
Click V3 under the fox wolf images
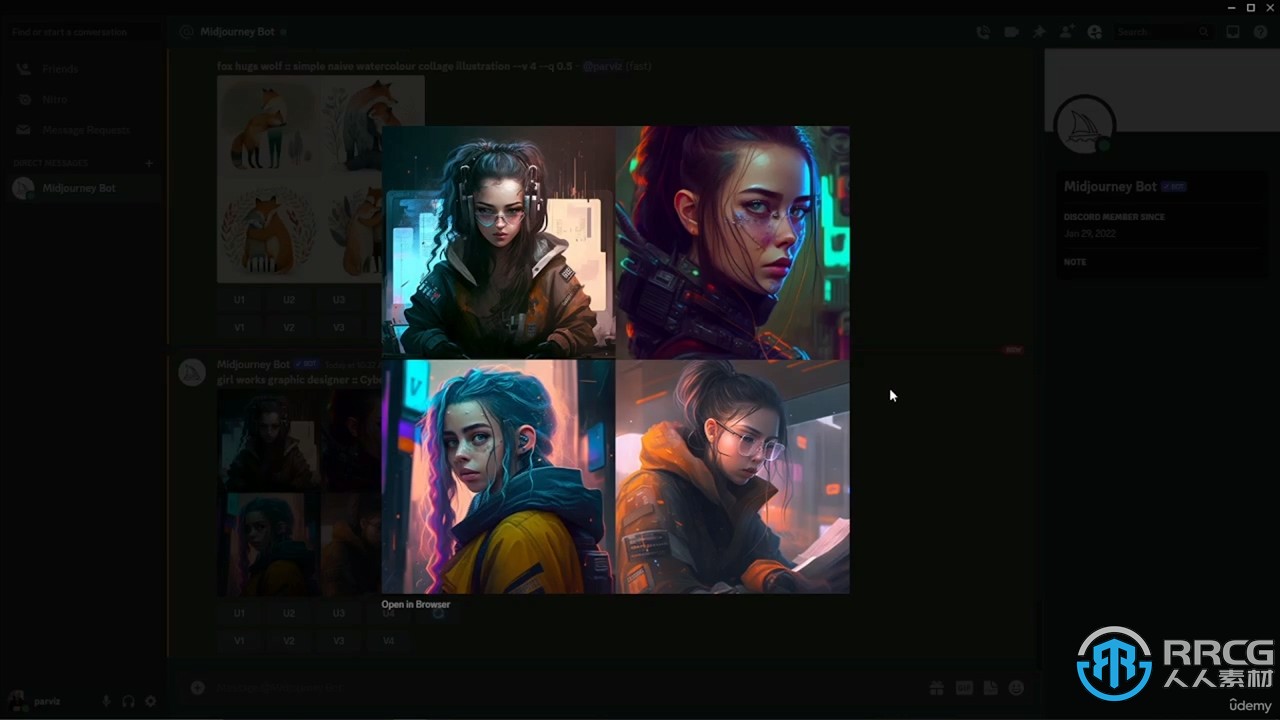339,327
